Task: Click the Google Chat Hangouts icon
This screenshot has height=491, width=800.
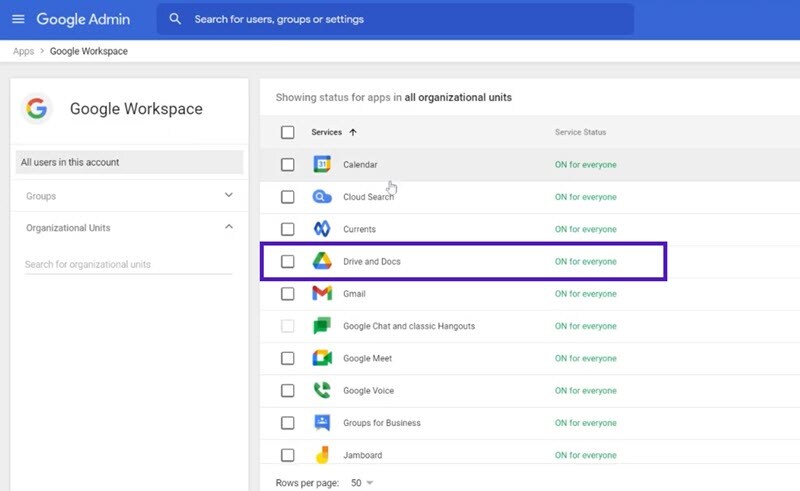Action: (x=322, y=326)
